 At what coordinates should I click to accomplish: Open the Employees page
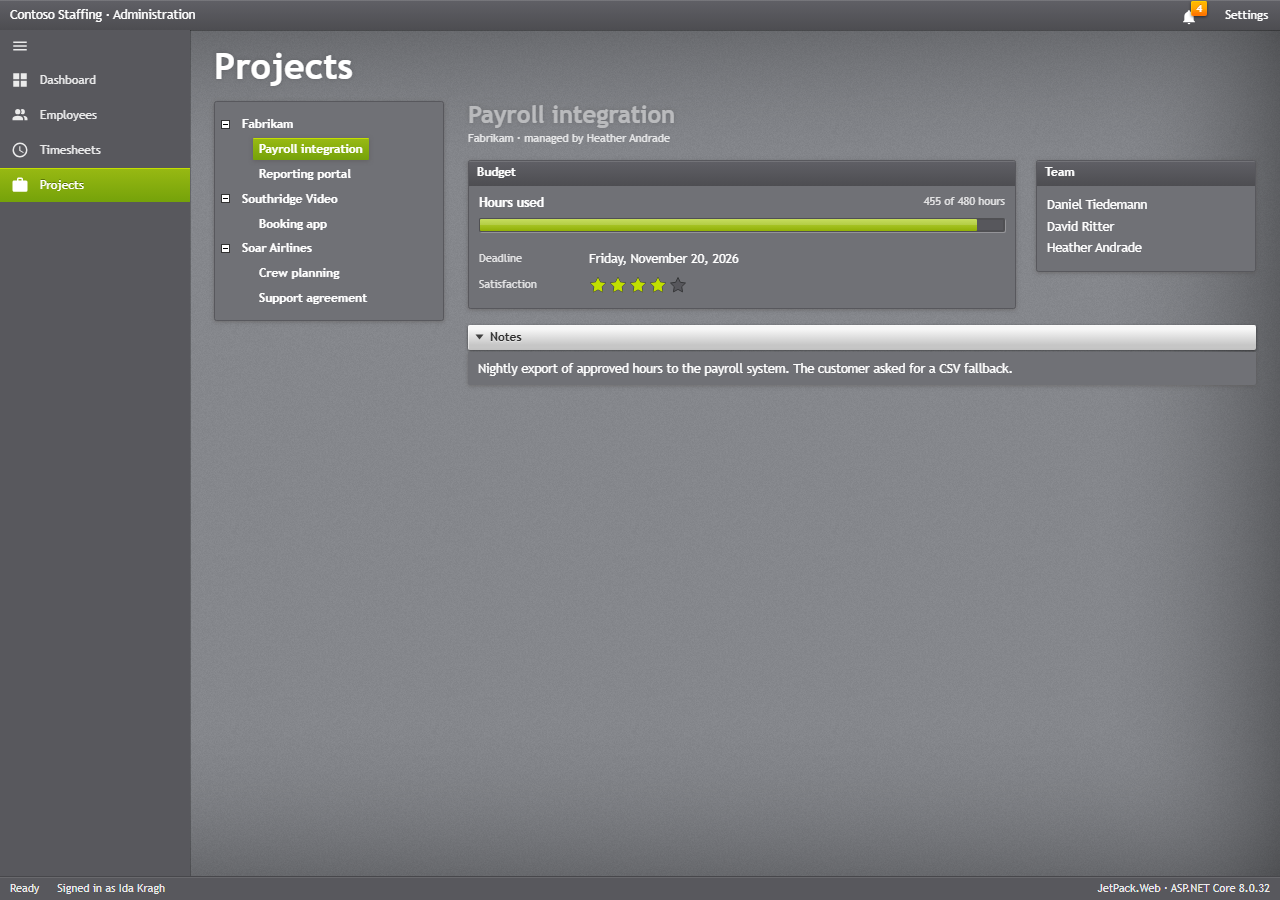point(95,115)
